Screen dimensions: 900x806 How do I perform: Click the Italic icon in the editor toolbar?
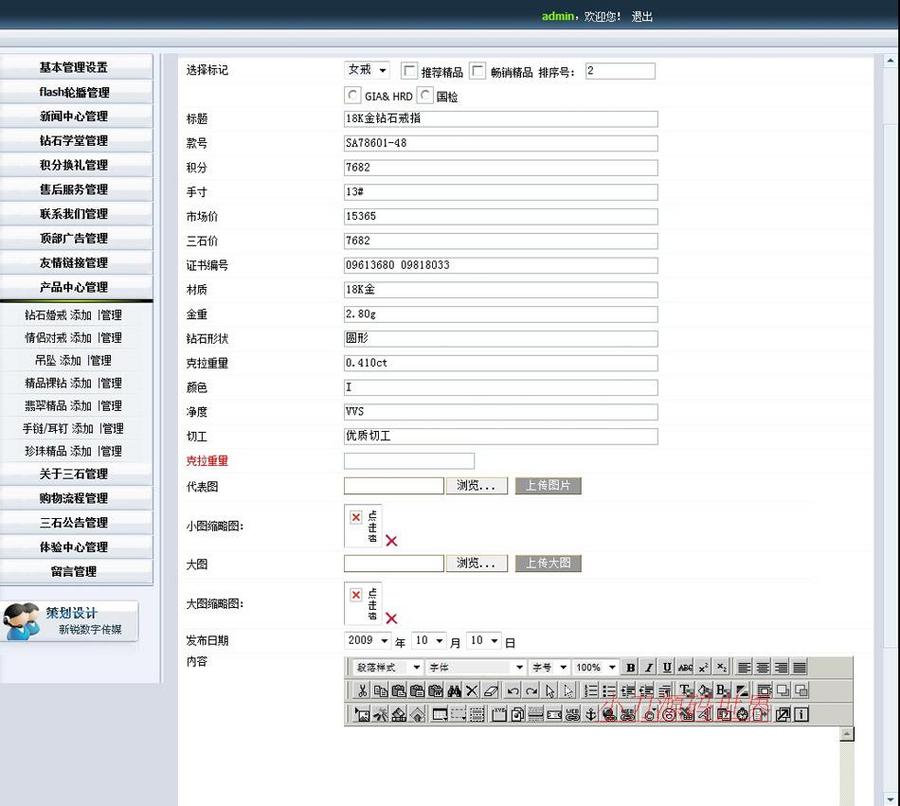pos(651,667)
